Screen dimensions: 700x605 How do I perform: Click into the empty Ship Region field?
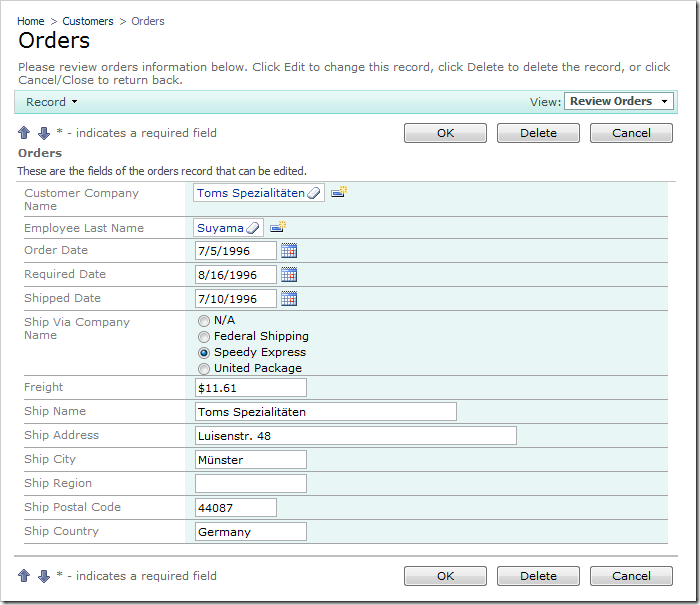pos(251,484)
